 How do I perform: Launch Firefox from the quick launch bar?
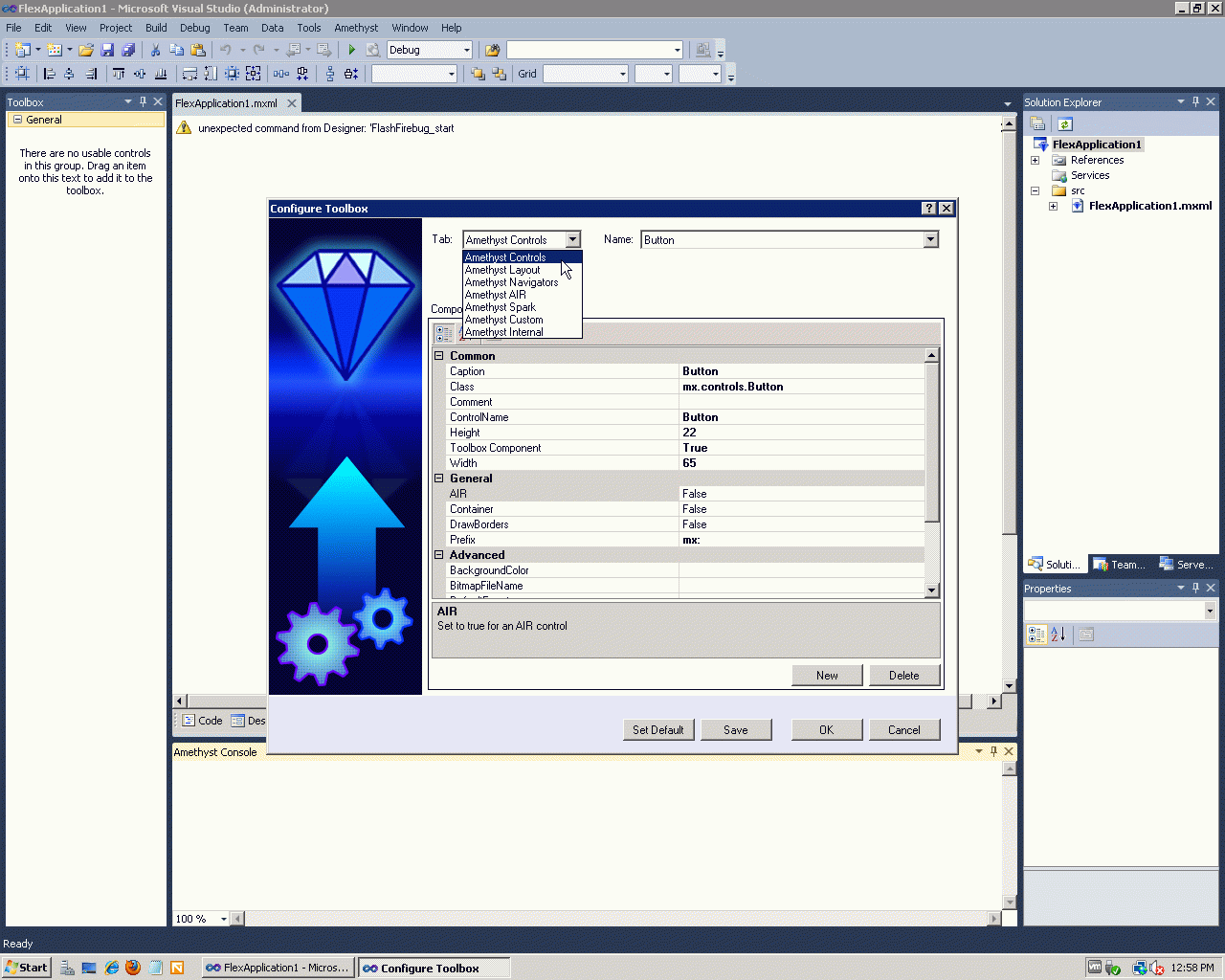(133, 968)
